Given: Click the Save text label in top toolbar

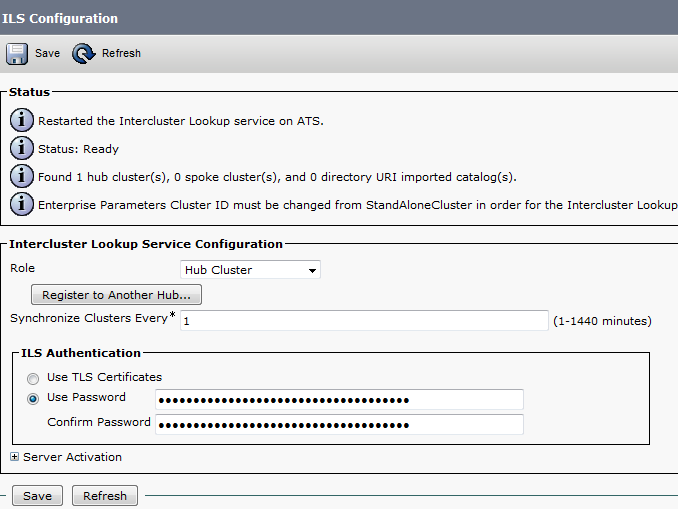Looking at the screenshot, I should [47, 53].
